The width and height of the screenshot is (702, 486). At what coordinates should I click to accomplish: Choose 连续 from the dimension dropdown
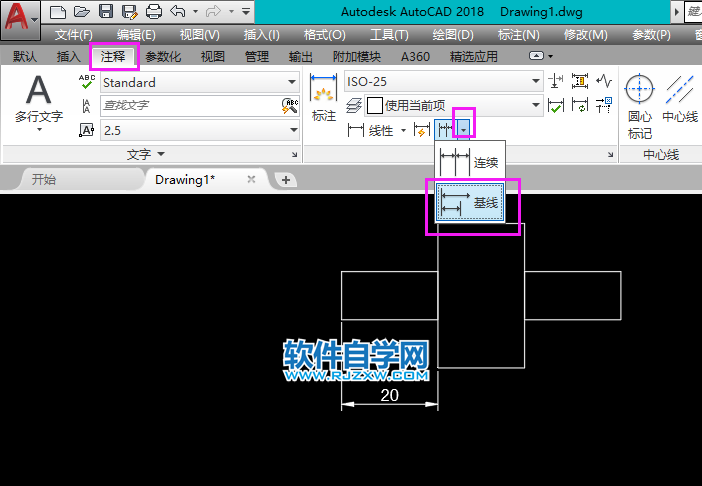tap(470, 162)
